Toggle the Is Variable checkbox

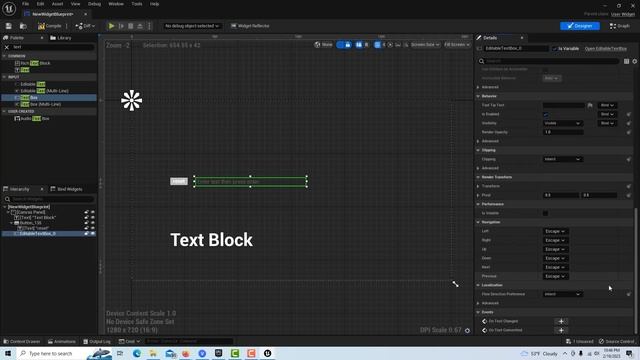(x=555, y=49)
